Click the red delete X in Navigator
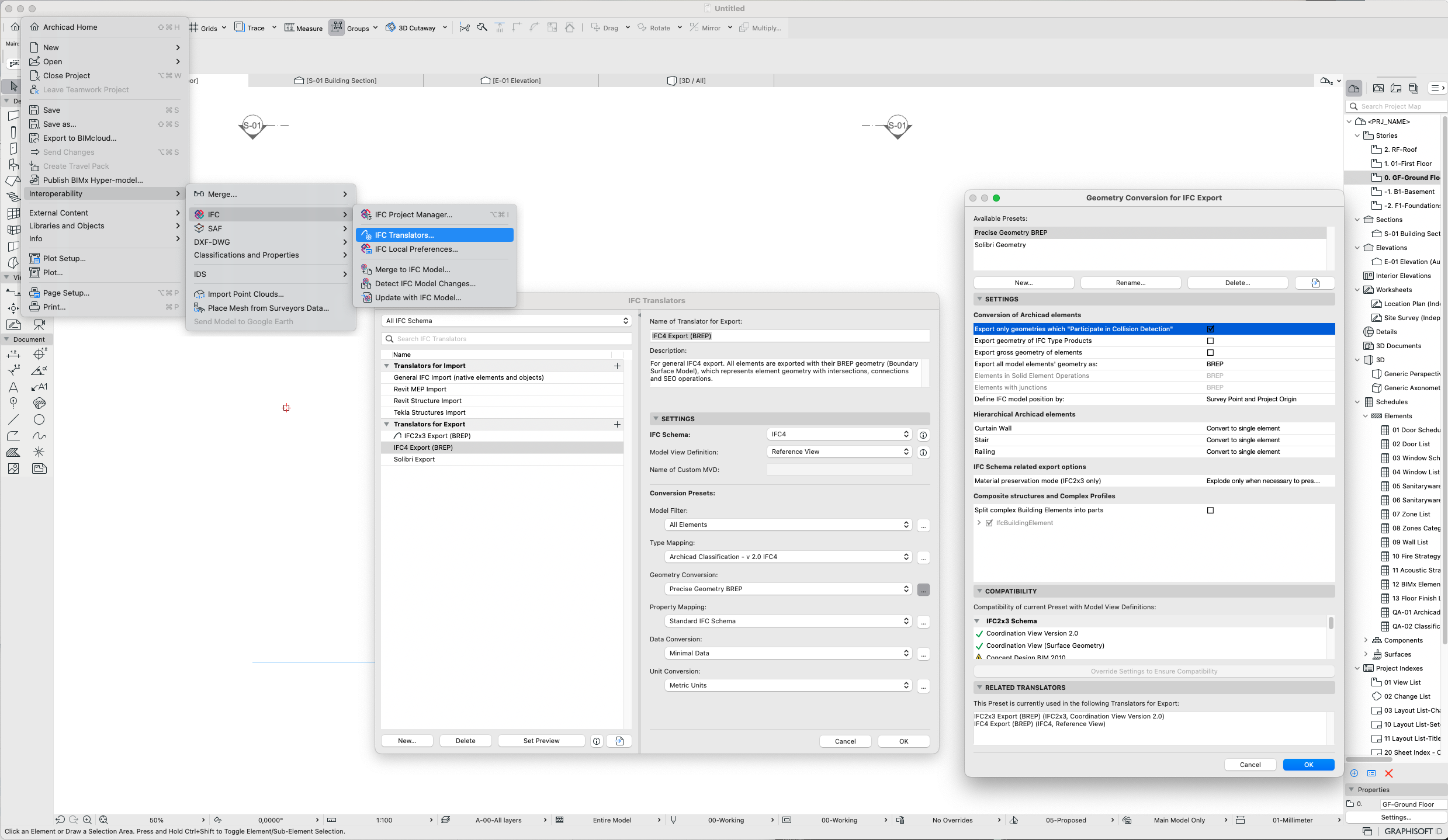Viewport: 1448px width, 840px height. pos(1389,773)
